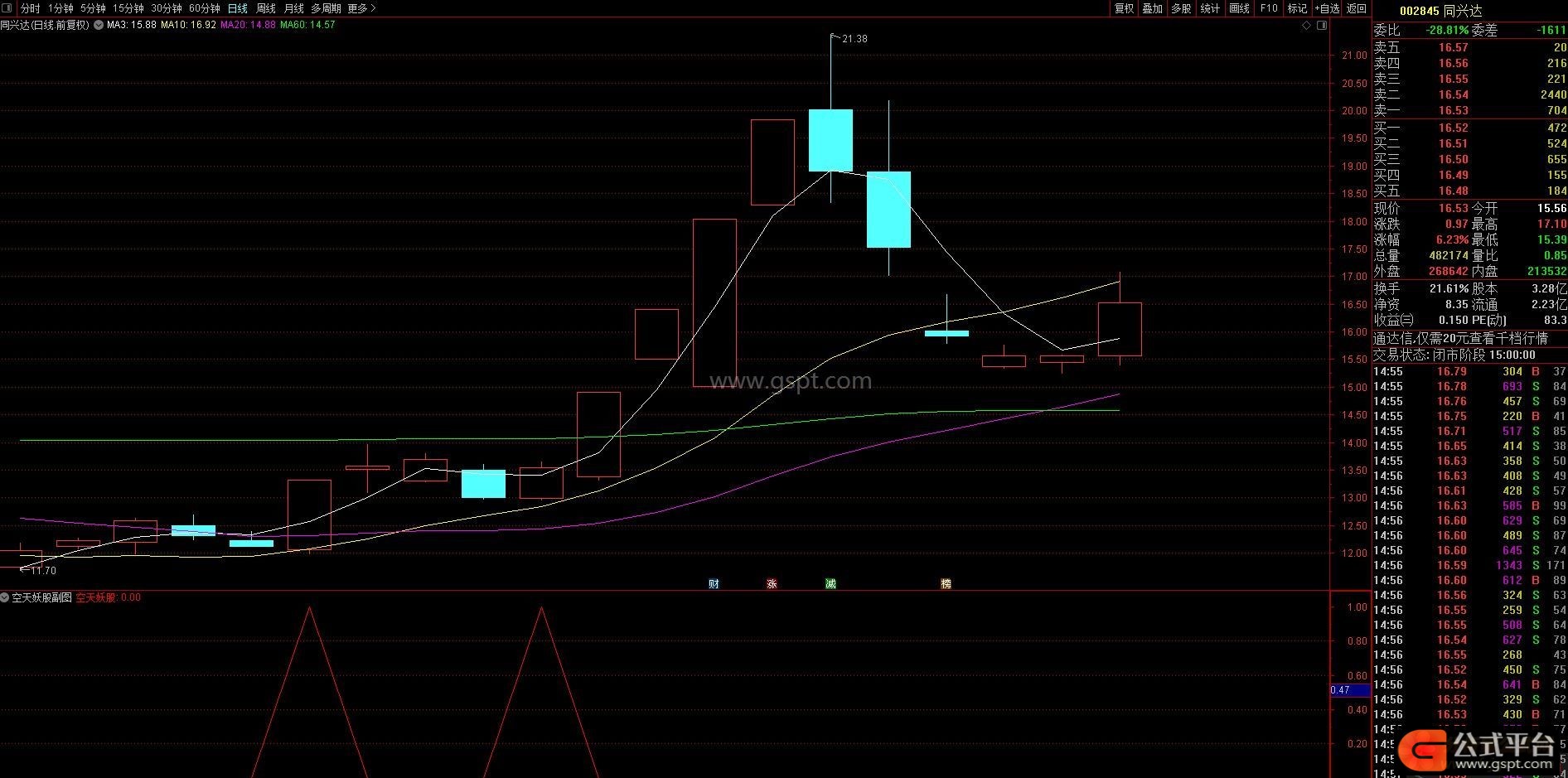Click the 卖一 price 16.53
Image resolution: width=1568 pixels, height=778 pixels.
tap(1453, 110)
